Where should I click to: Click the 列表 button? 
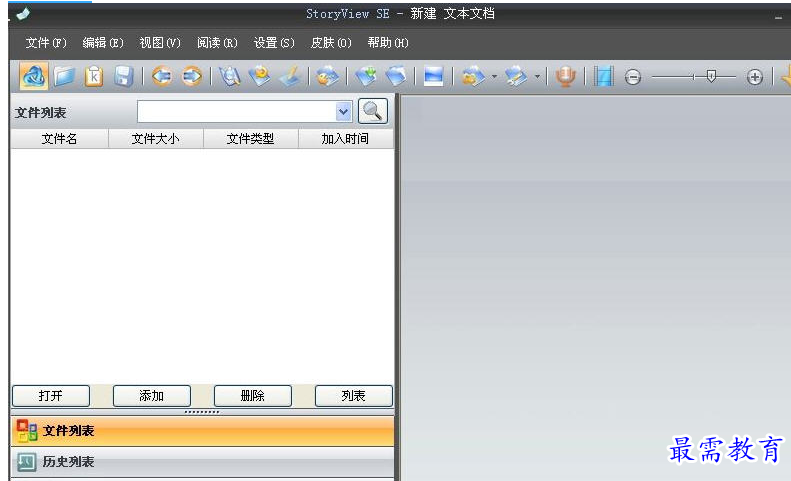tap(354, 396)
